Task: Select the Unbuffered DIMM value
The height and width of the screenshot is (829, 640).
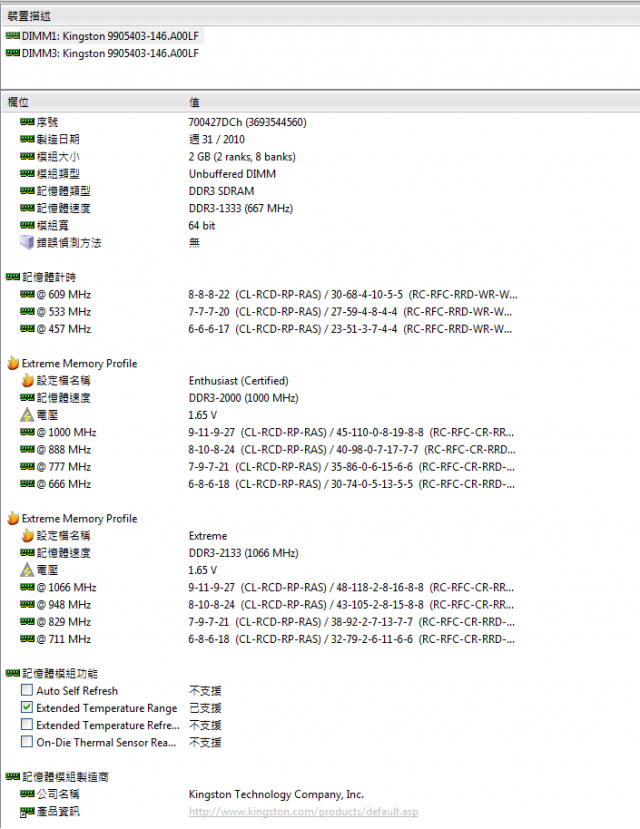Action: coord(232,174)
